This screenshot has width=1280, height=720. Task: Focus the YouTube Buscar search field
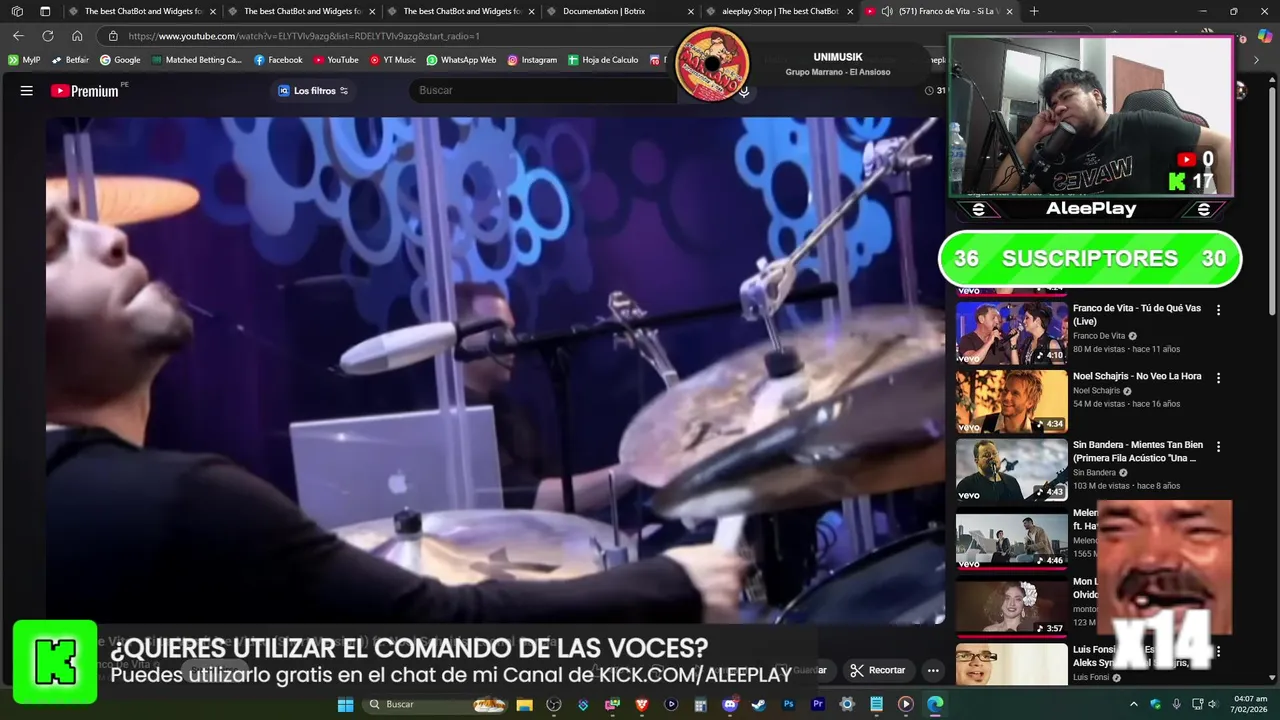pyautogui.click(x=545, y=90)
